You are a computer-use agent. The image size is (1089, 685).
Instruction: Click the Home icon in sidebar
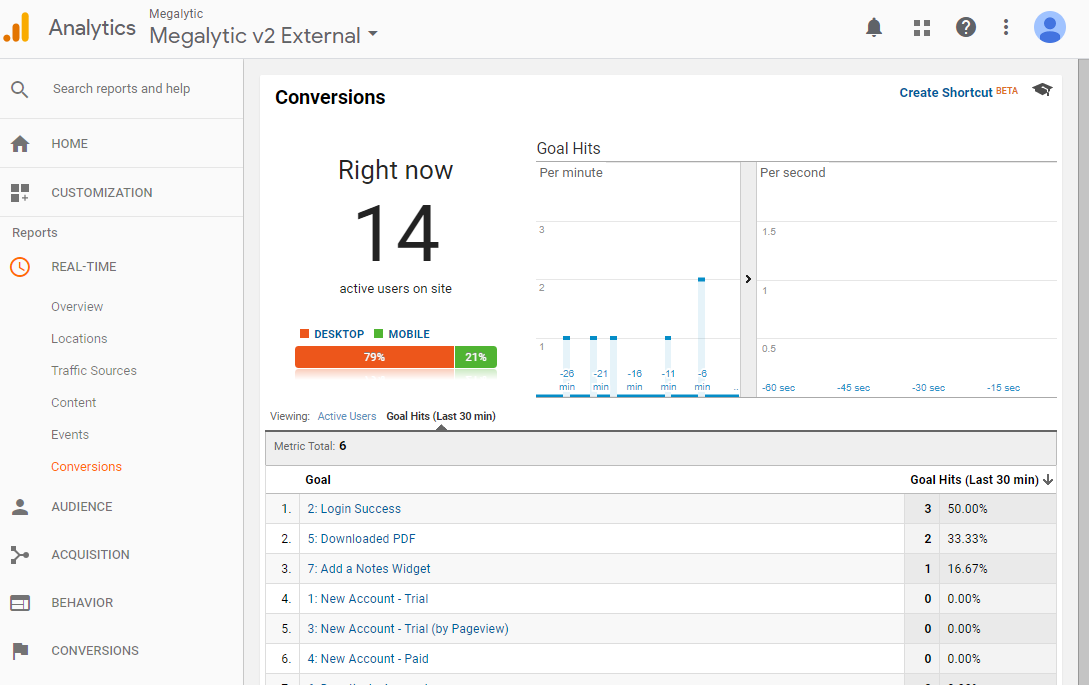pos(20,144)
